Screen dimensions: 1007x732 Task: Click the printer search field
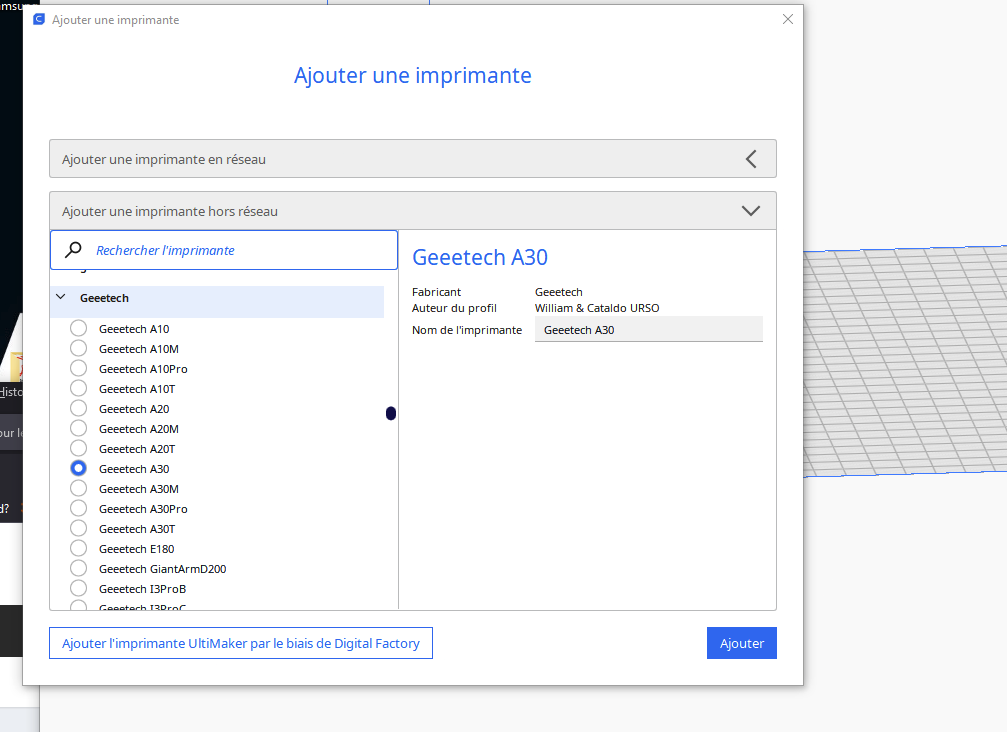click(x=240, y=250)
